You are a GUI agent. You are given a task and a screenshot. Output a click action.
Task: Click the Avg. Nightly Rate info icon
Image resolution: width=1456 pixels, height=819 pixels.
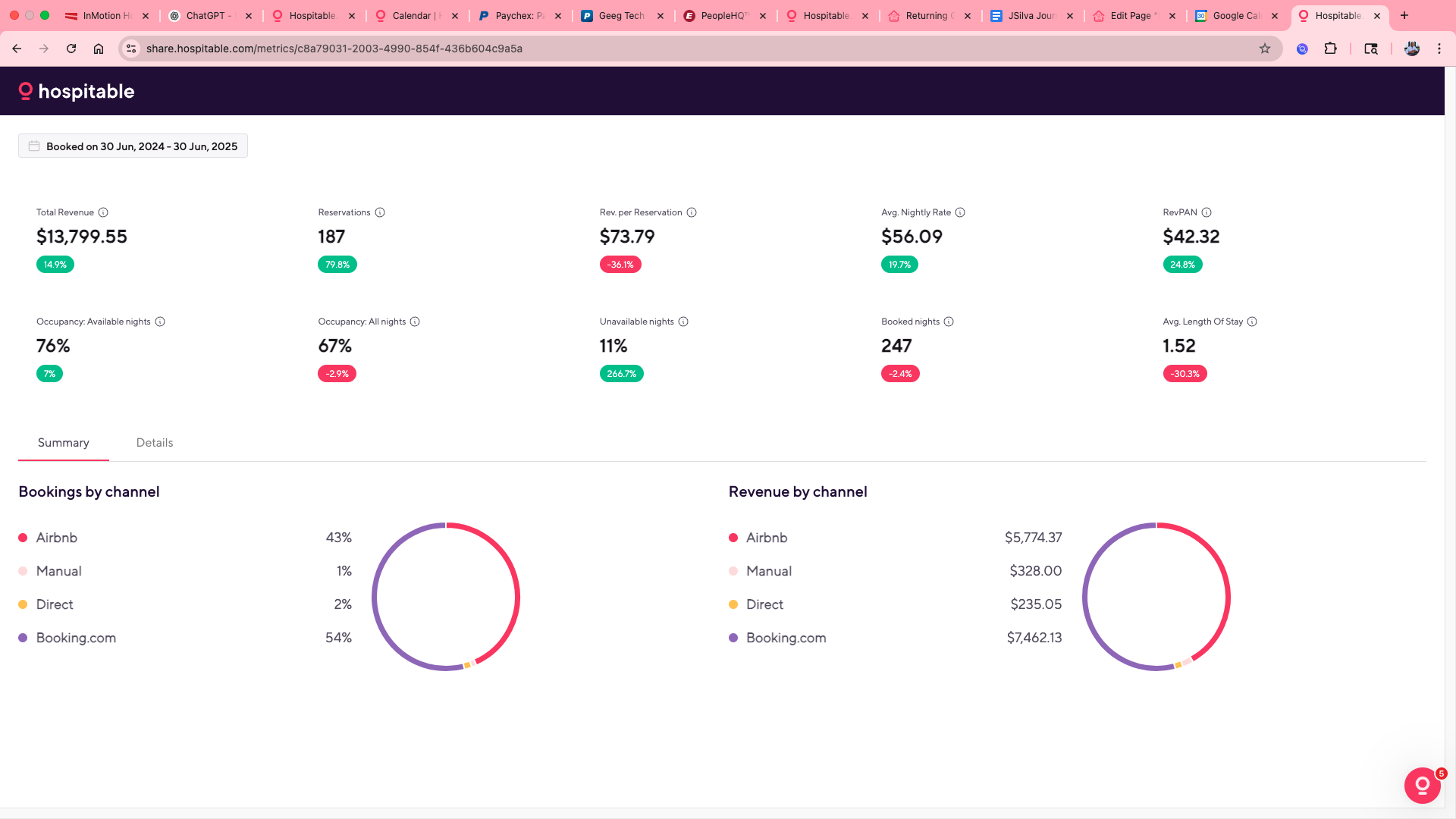point(960,212)
